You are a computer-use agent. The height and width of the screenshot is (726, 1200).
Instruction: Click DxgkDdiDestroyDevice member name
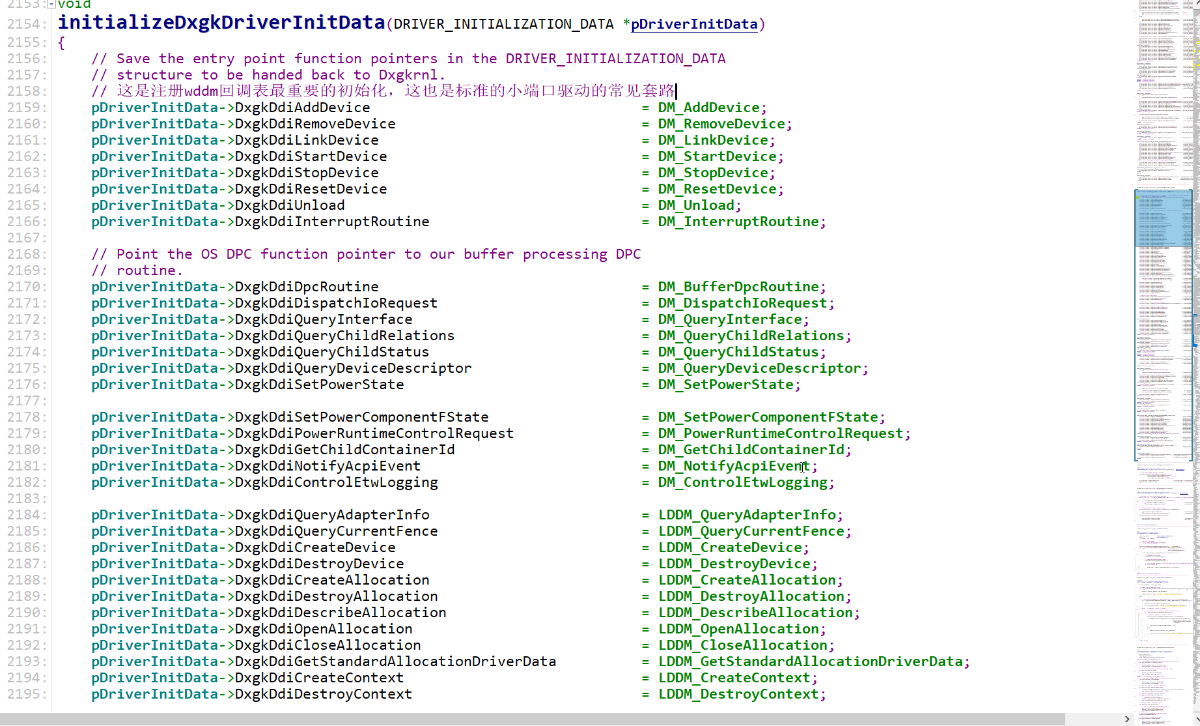tap(319, 564)
